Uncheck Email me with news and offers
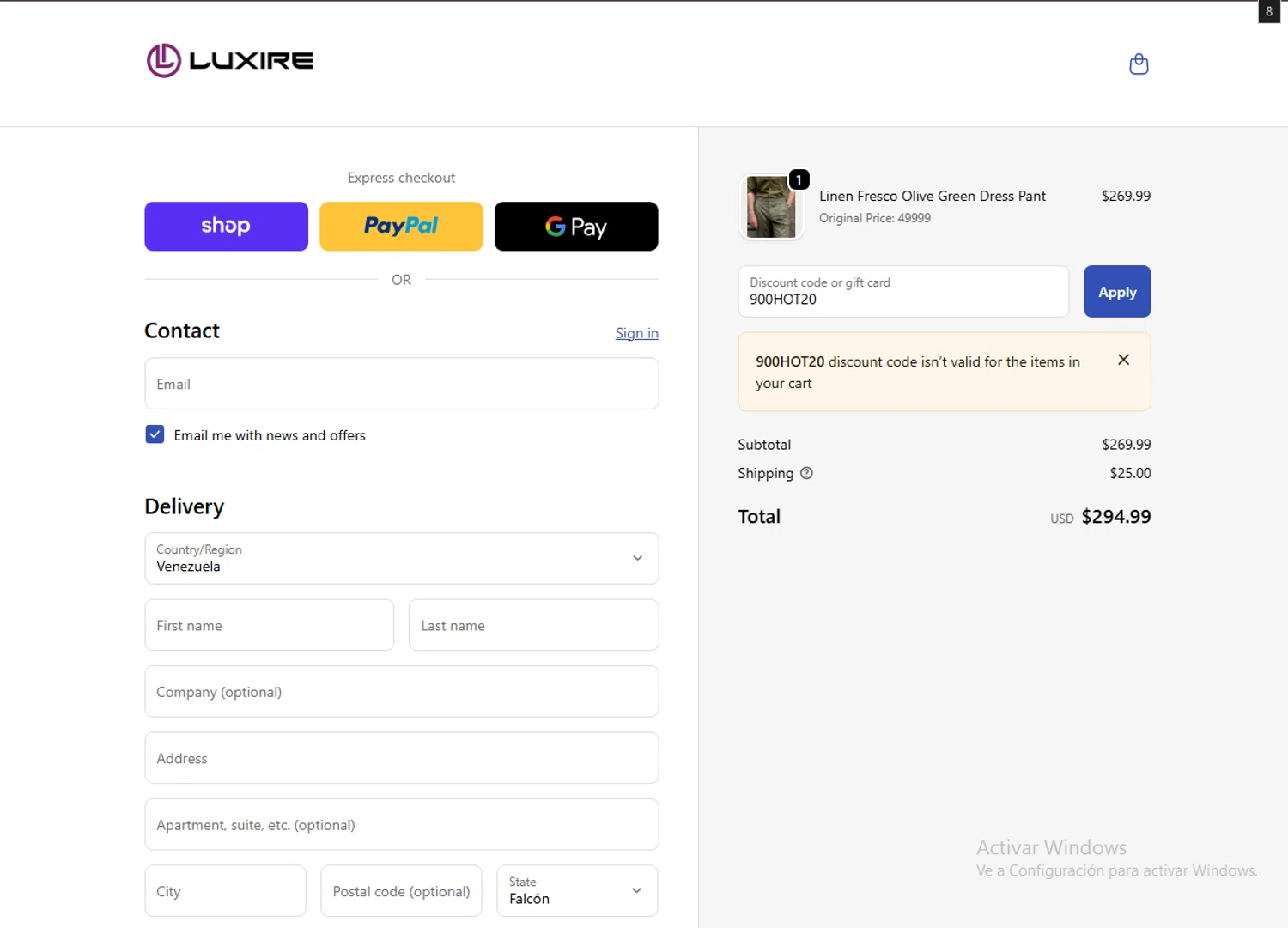This screenshot has width=1288, height=928. click(155, 434)
